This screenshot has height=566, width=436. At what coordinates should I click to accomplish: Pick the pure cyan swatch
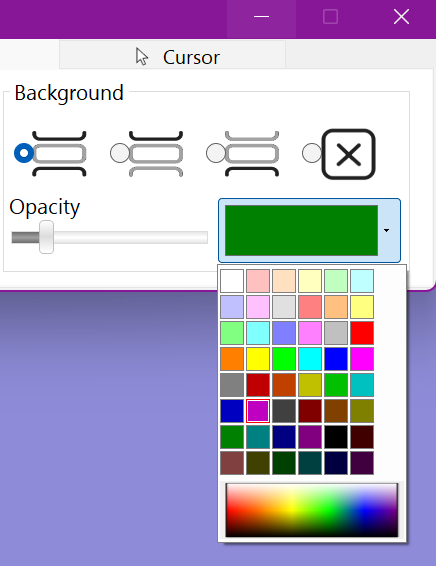click(x=310, y=359)
